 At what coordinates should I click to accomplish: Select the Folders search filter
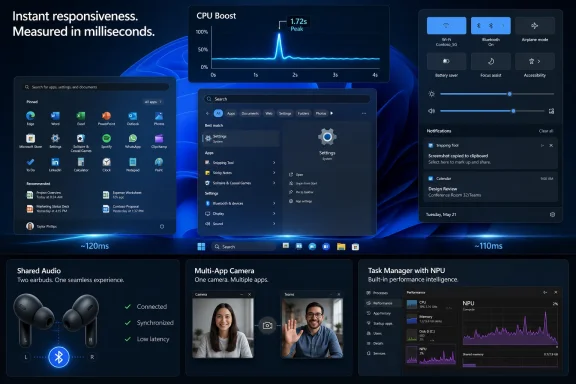[x=303, y=113]
